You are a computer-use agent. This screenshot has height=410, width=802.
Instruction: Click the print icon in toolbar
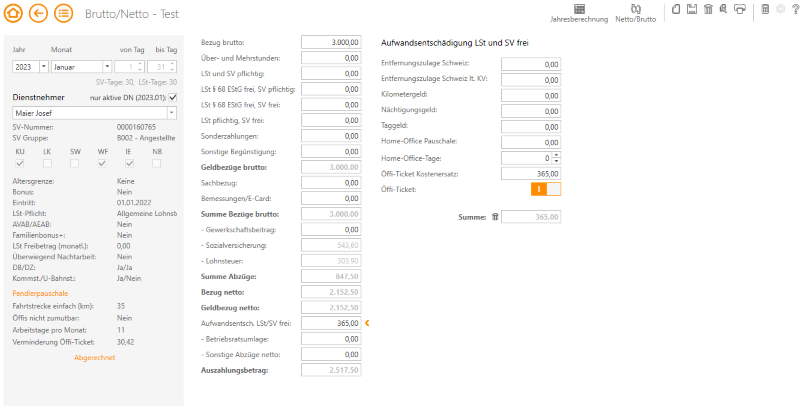click(x=739, y=9)
